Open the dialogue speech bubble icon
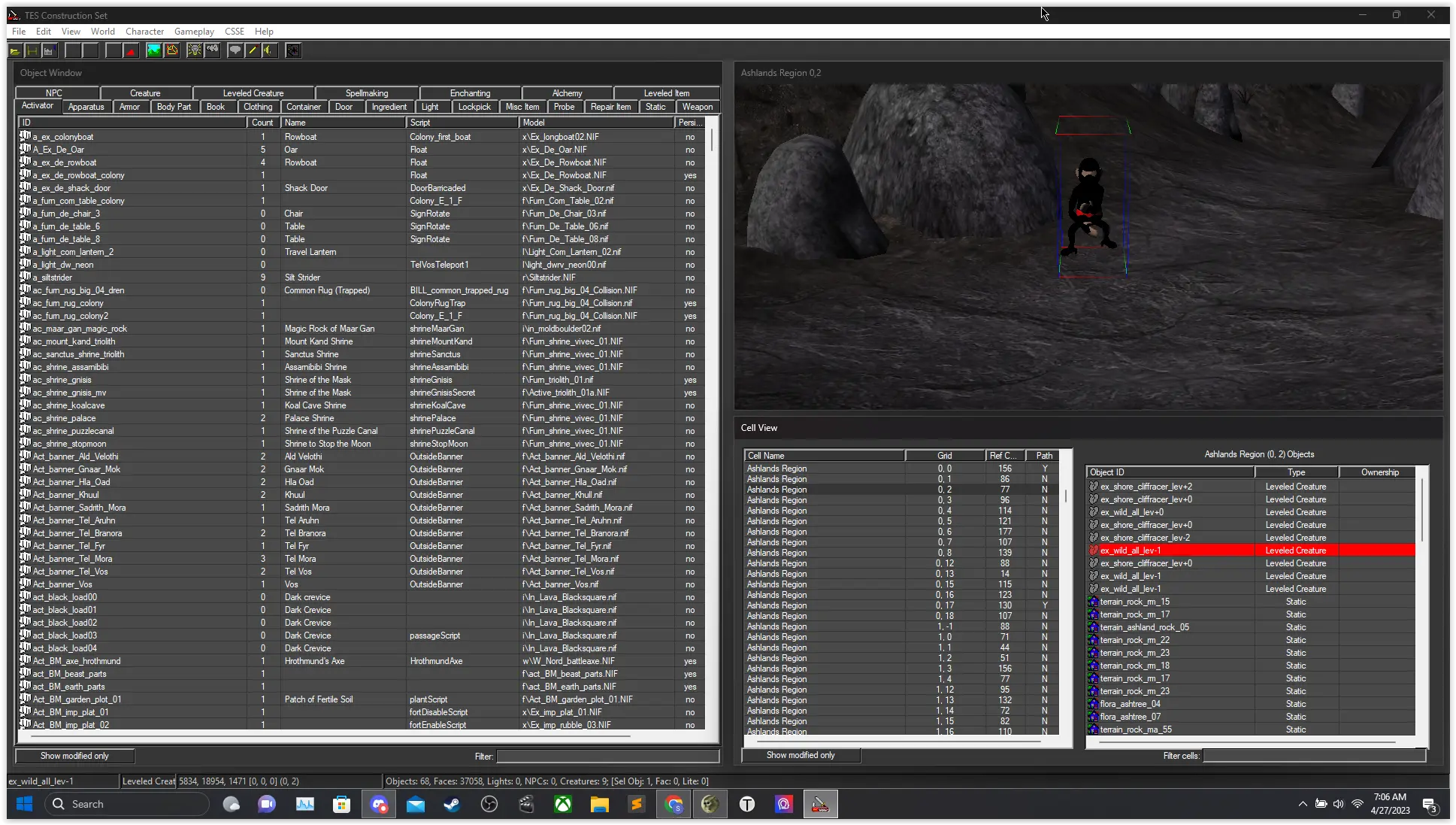1456x825 pixels. (x=235, y=50)
